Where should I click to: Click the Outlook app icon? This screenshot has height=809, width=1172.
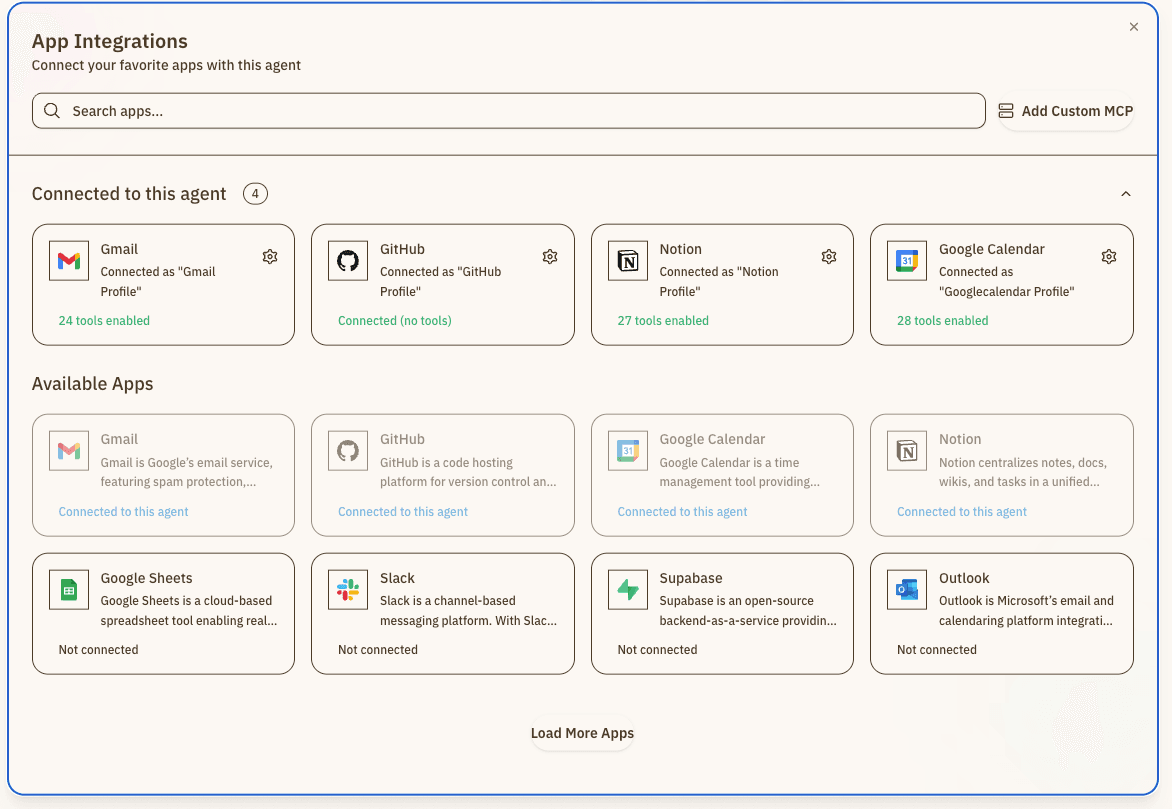click(907, 591)
